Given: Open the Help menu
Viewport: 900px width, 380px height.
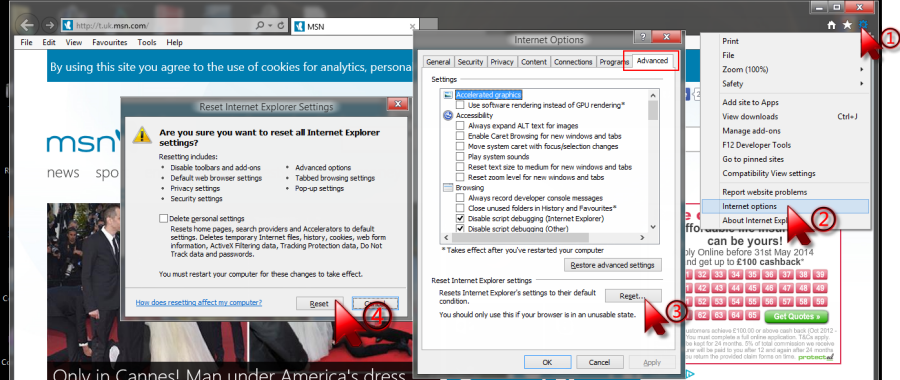Looking at the screenshot, I should tap(174, 42).
